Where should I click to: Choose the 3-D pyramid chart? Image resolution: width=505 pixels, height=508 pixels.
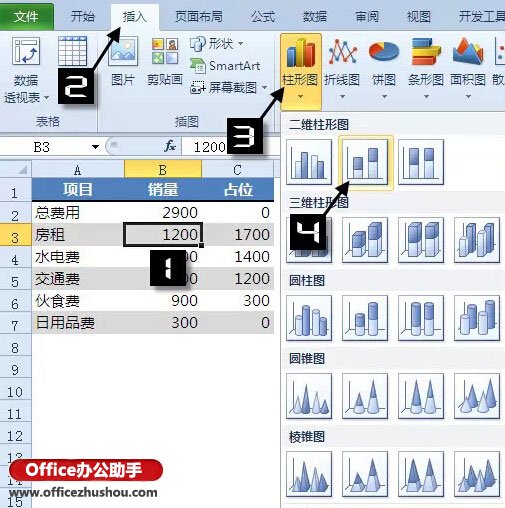pos(477,474)
